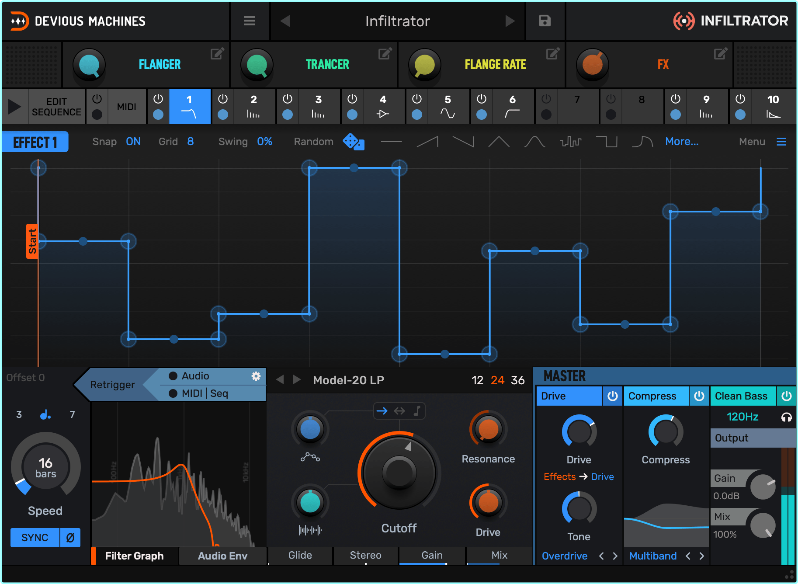
Task: Switch to next filter model arrow
Action: coord(297,380)
